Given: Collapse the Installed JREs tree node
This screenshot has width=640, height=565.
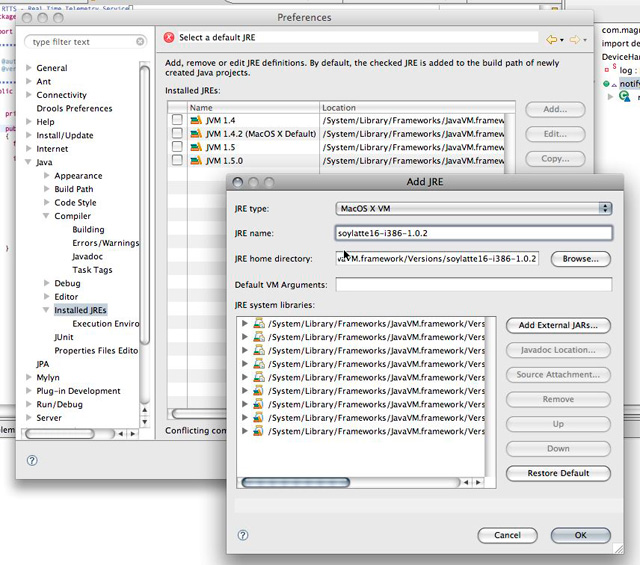Looking at the screenshot, I should click(x=46, y=310).
